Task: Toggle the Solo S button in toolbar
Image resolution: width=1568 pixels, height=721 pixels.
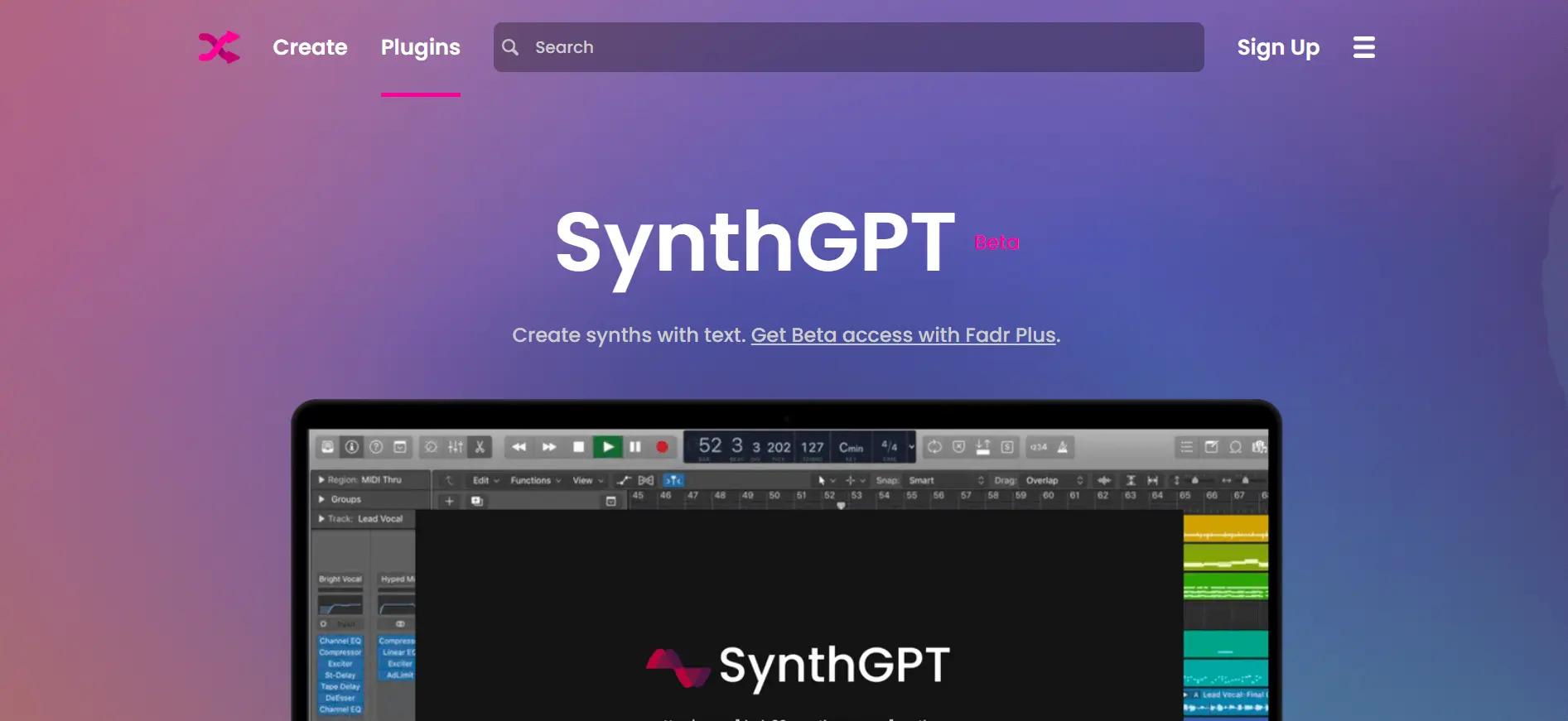Action: (x=1007, y=447)
